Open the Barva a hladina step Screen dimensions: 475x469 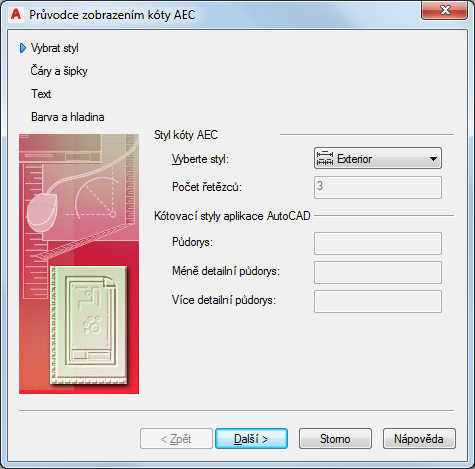pyautogui.click(x=68, y=117)
